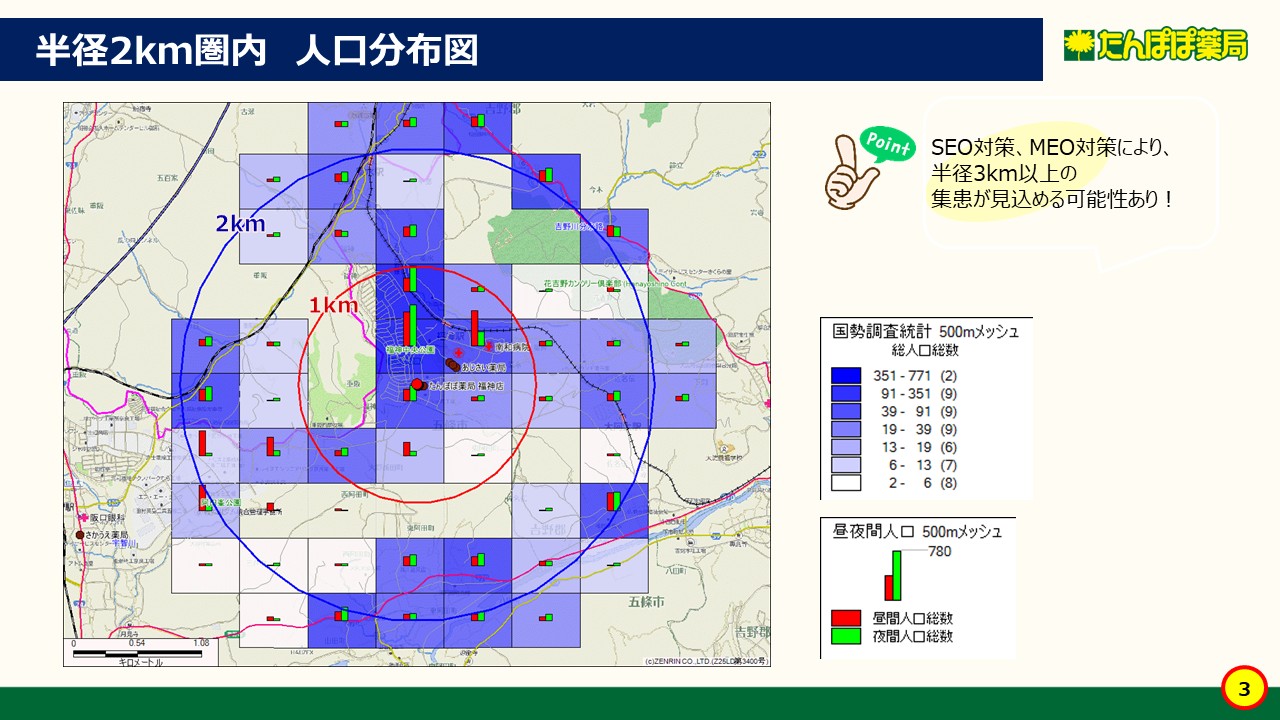Click the あじさい薬局 brown map marker
1280x720 pixels.
[x=452, y=367]
